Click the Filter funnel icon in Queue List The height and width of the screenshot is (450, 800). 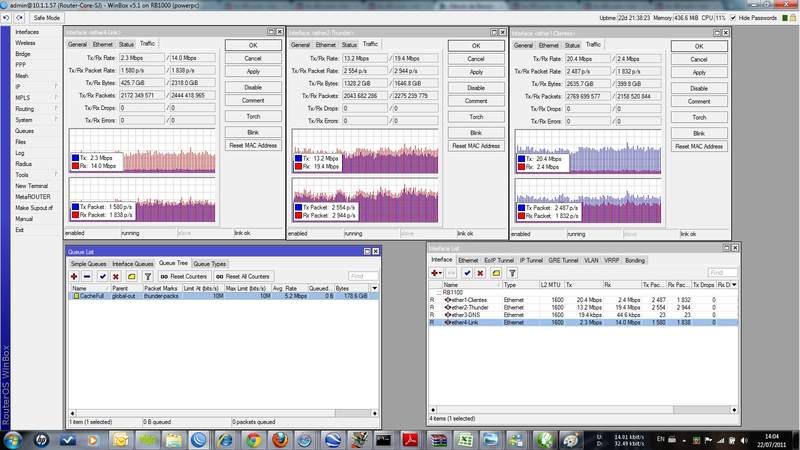pyautogui.click(x=147, y=277)
